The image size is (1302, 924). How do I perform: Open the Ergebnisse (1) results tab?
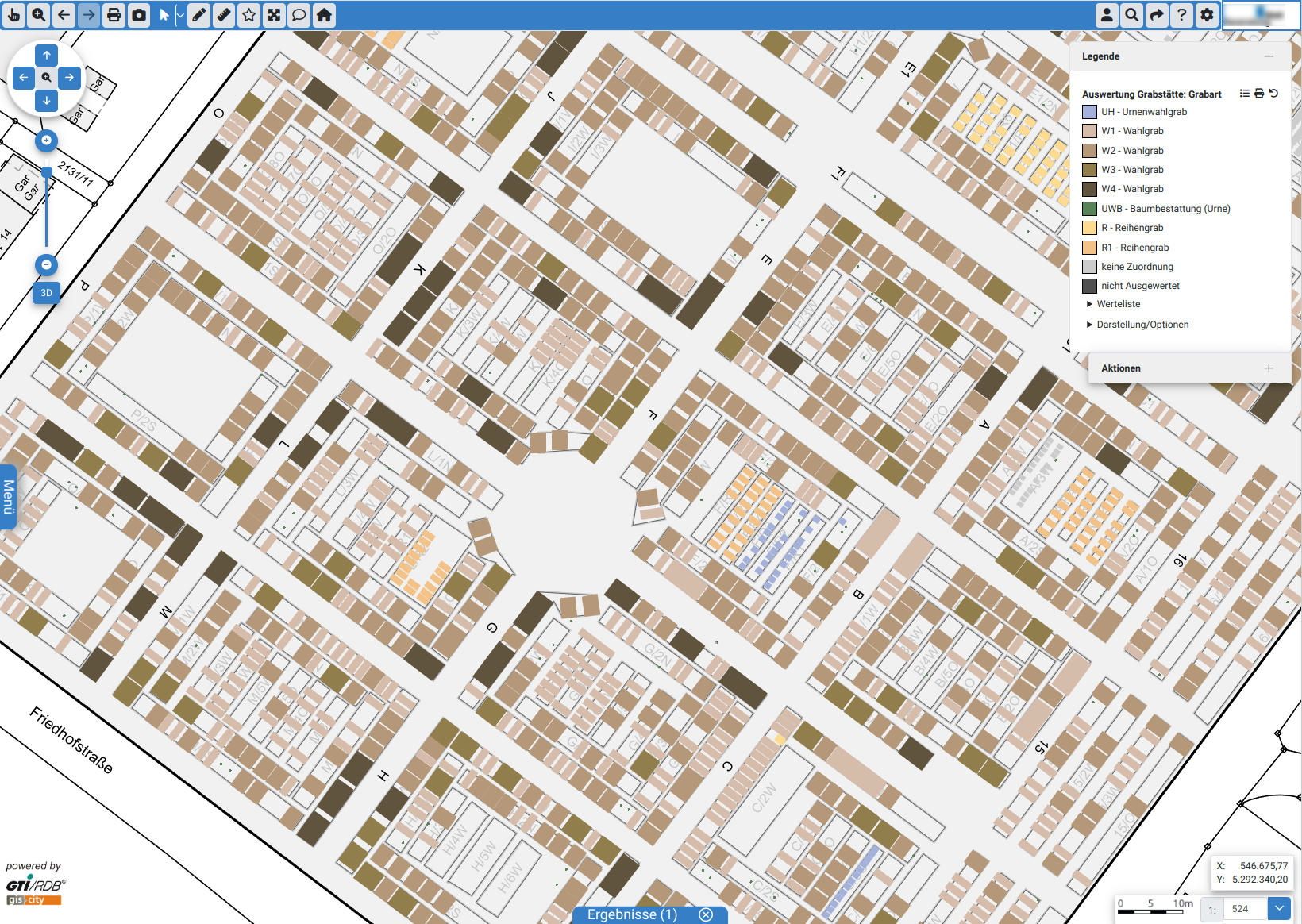click(632, 914)
